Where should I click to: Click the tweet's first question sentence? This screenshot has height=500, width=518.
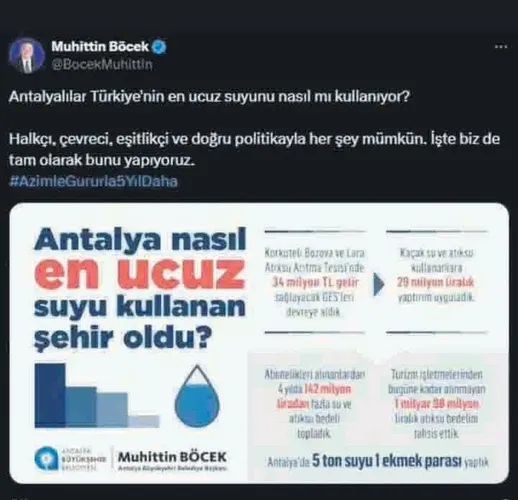[209, 97]
